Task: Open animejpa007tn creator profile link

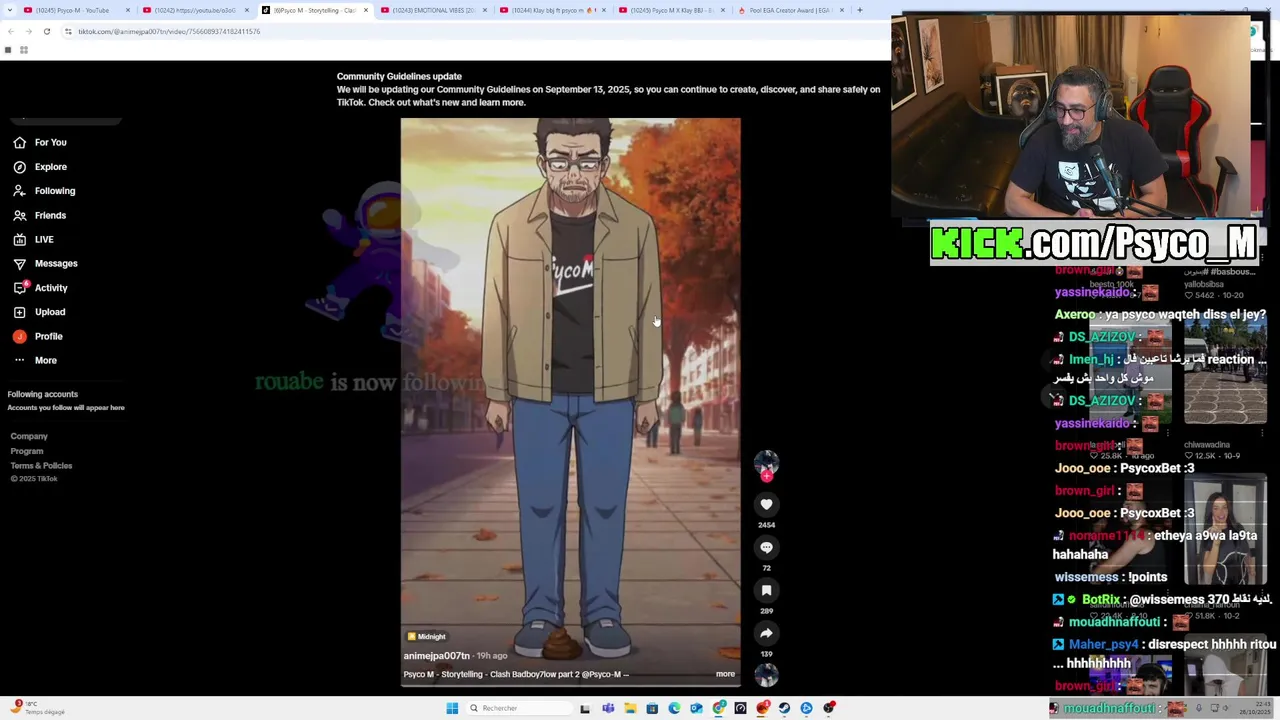Action: point(436,656)
